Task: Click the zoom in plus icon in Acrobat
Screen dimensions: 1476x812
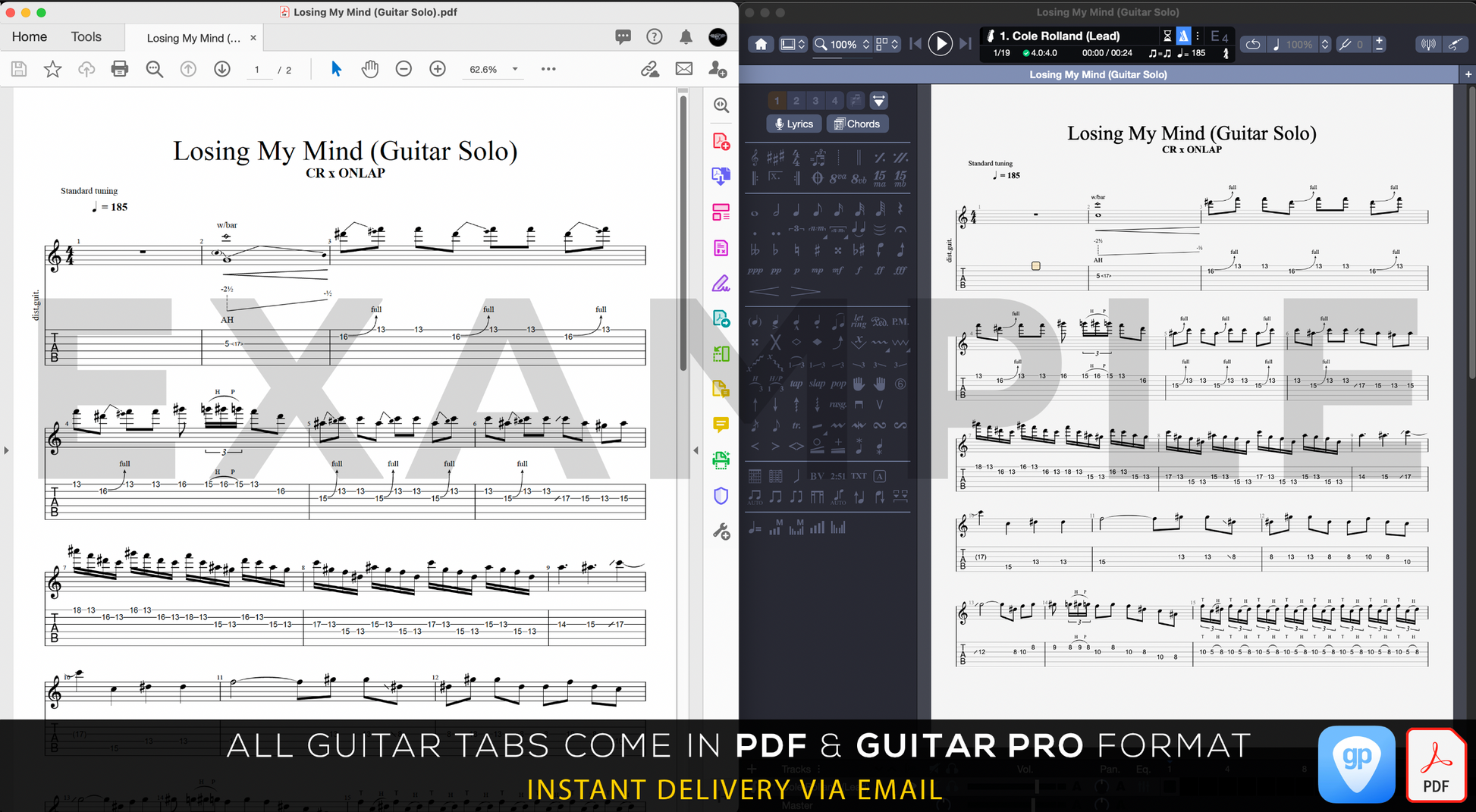Action: 438,69
